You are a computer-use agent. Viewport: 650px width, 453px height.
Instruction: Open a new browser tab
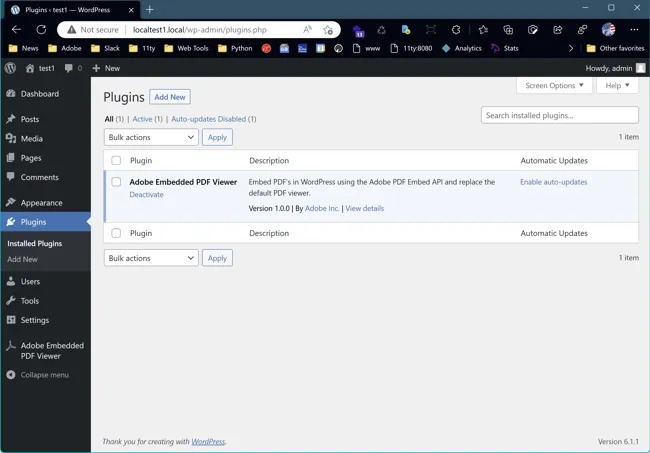(x=150, y=9)
